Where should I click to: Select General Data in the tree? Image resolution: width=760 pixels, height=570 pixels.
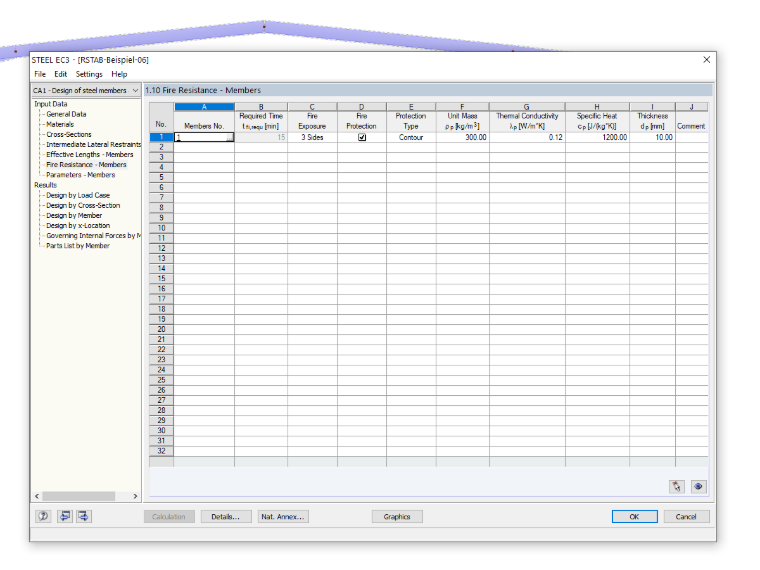[x=66, y=114]
